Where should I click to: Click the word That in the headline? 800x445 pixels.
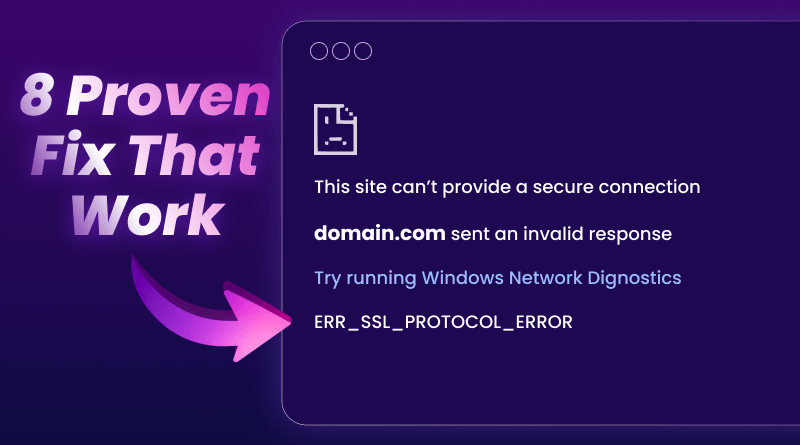pyautogui.click(x=194, y=155)
